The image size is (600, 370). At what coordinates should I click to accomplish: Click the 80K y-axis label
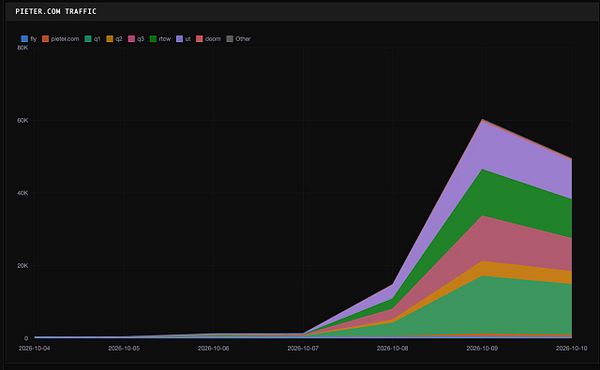(x=23, y=48)
